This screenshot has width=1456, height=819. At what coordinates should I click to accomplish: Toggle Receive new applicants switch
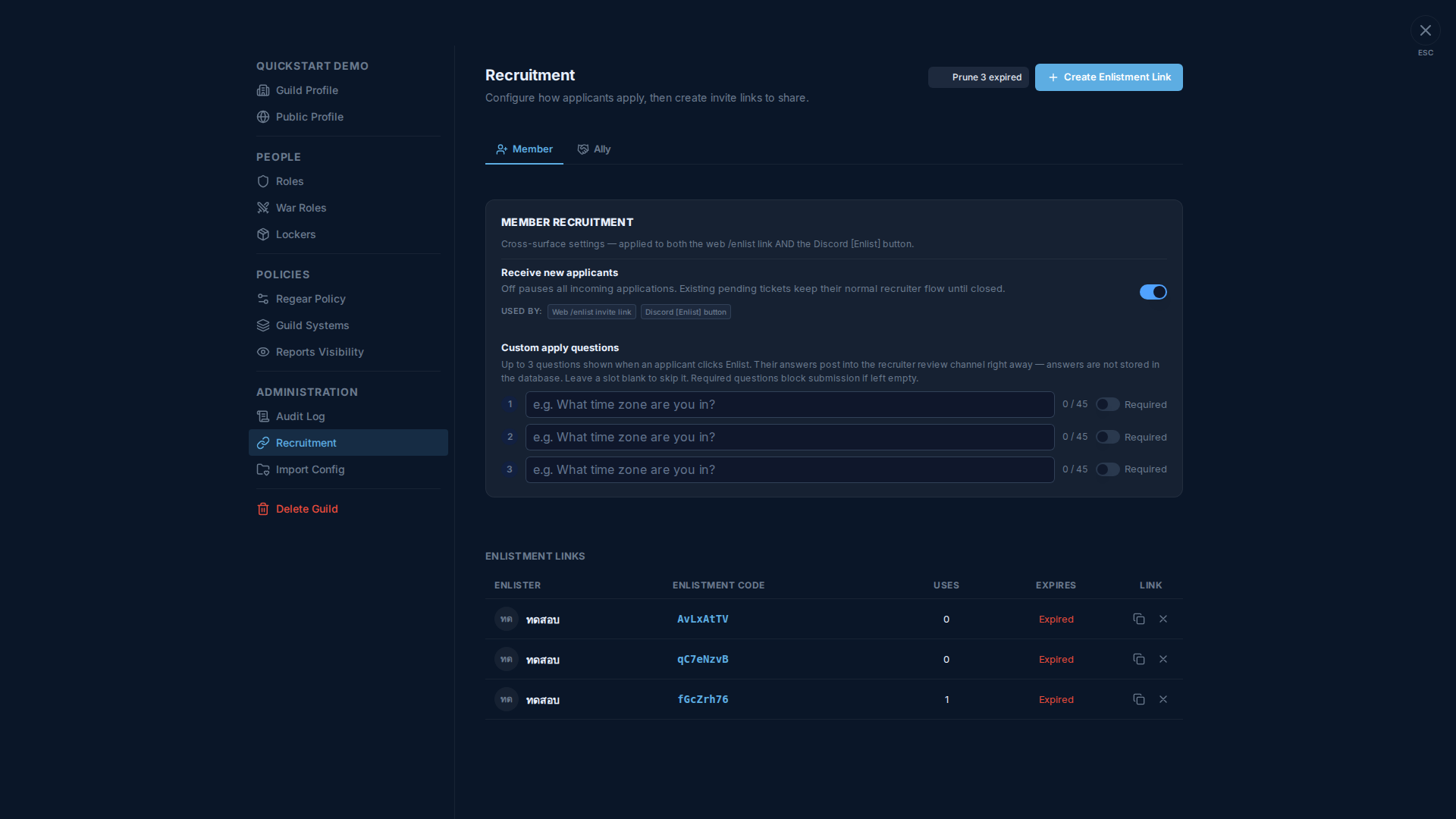coord(1153,292)
